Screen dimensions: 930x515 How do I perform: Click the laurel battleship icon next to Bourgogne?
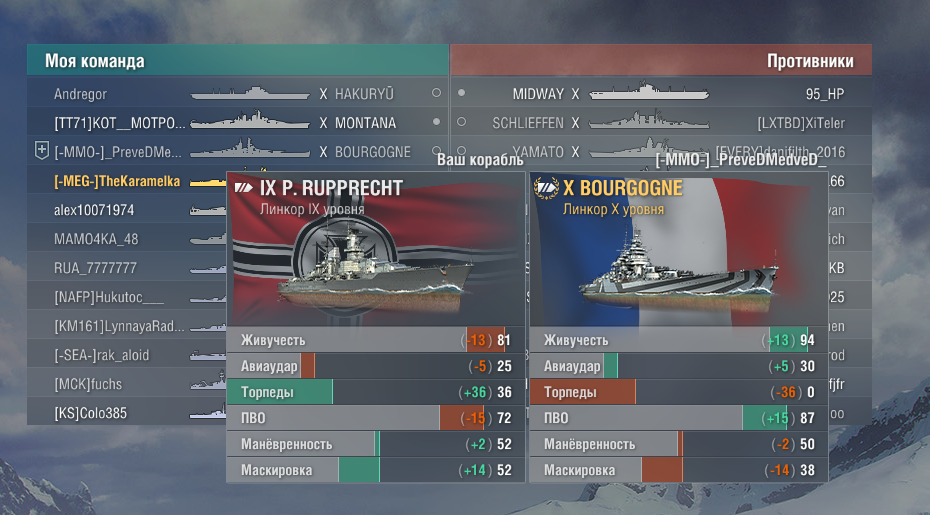pos(546,188)
